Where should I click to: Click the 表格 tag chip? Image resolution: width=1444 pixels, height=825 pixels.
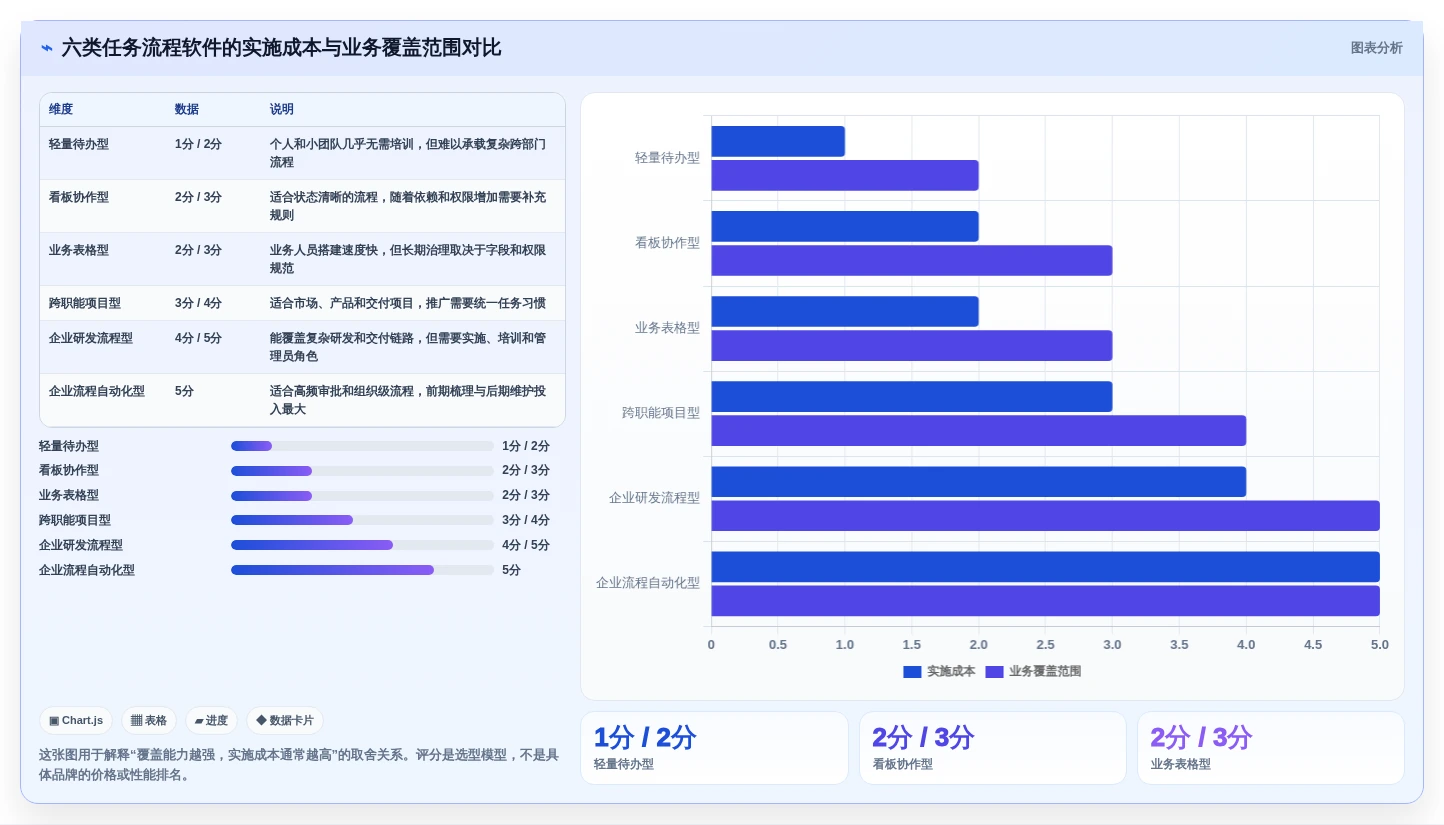pos(149,720)
